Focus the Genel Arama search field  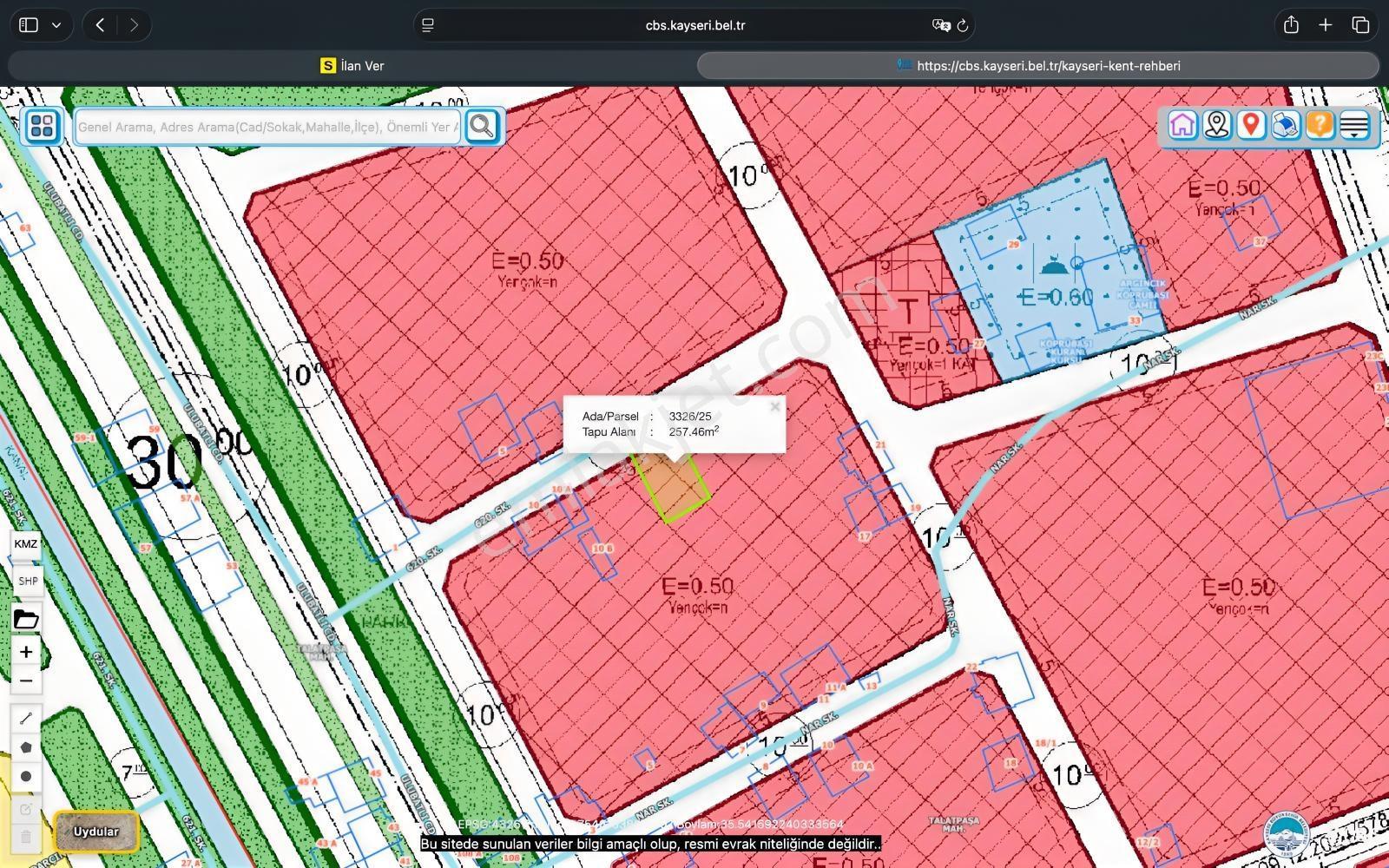click(268, 127)
